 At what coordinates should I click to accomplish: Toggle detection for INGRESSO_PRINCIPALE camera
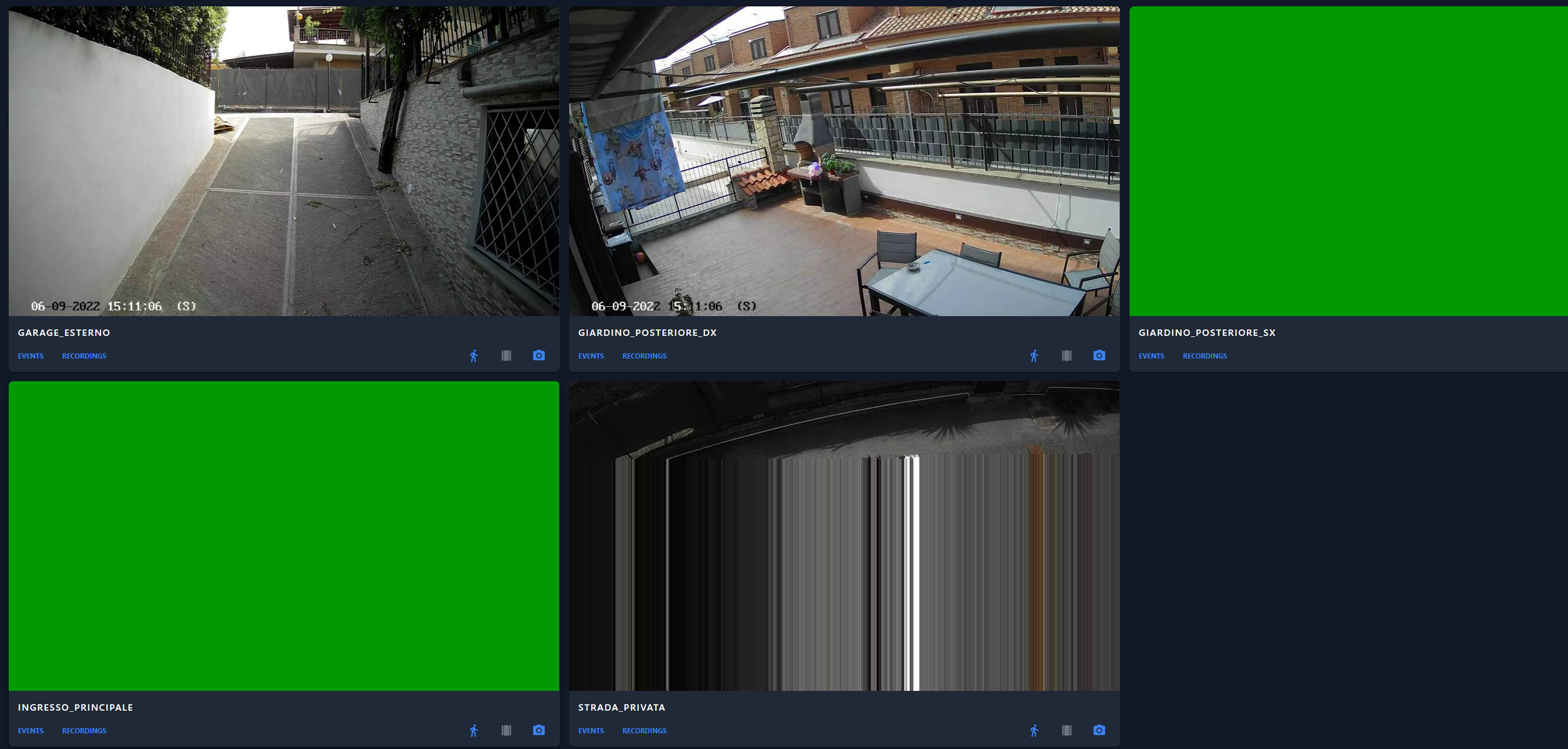(473, 730)
